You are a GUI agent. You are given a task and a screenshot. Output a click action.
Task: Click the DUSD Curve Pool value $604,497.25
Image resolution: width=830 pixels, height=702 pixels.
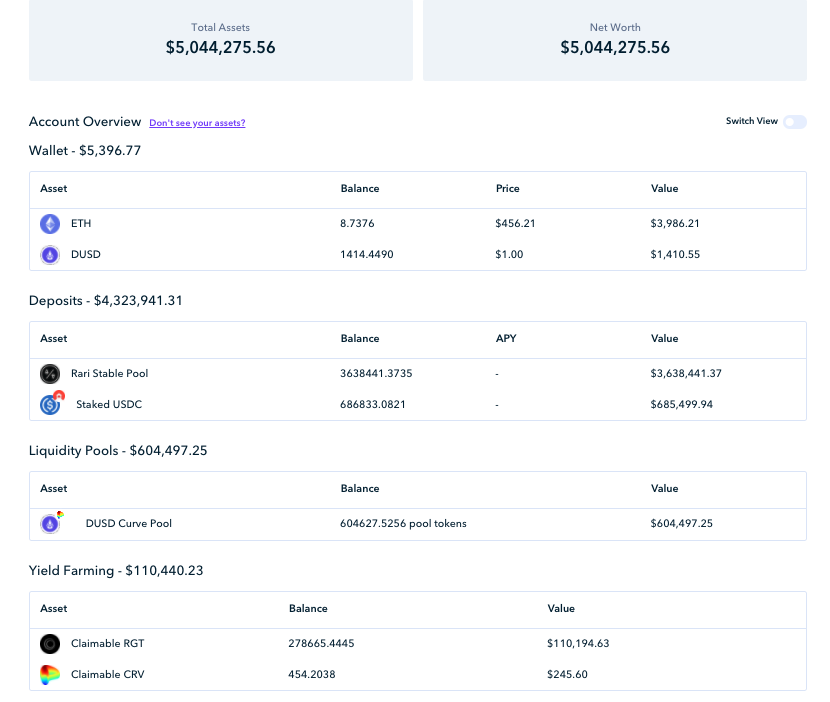pyautogui.click(x=682, y=524)
